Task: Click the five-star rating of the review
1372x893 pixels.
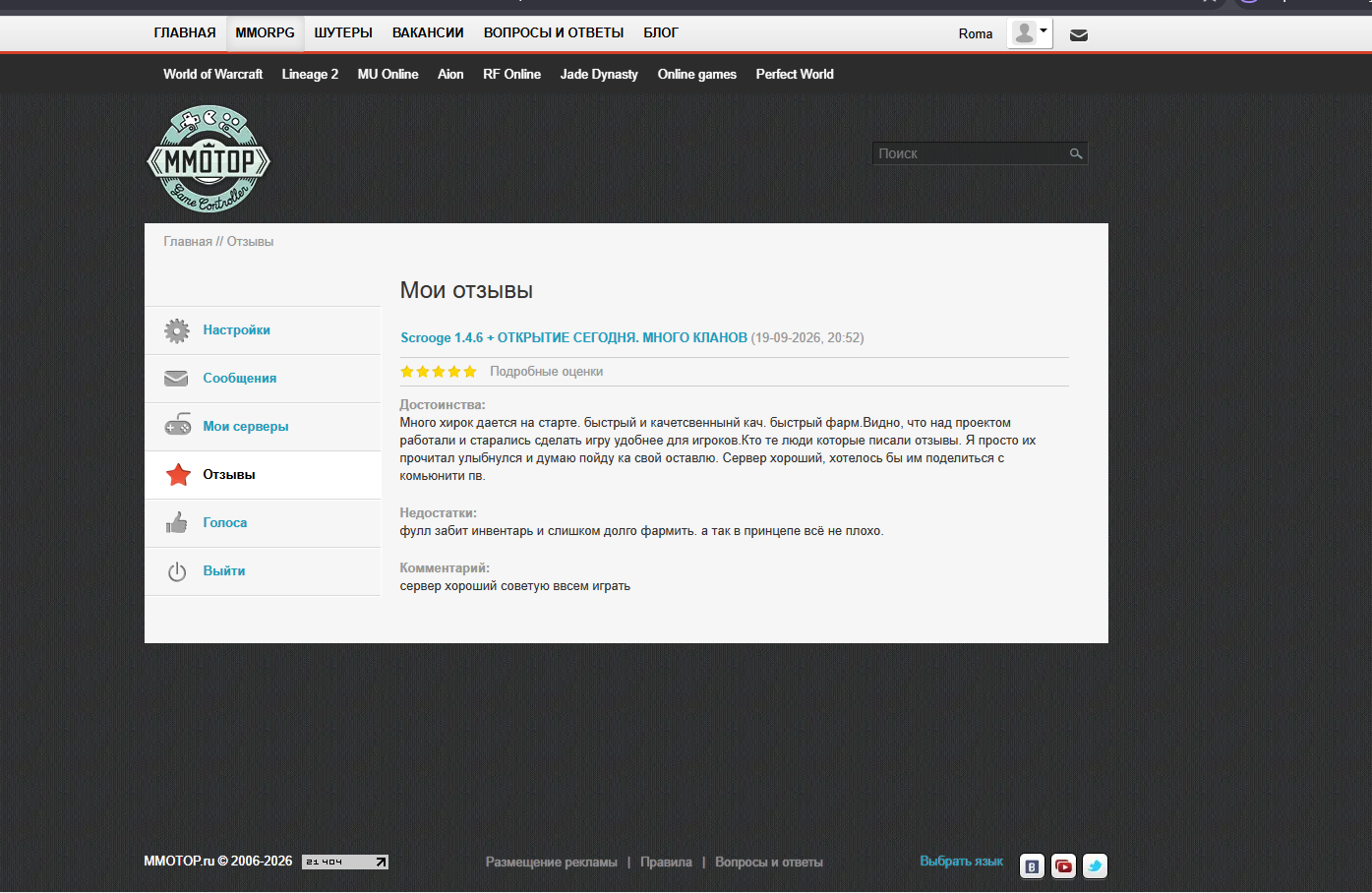Action: 438,372
